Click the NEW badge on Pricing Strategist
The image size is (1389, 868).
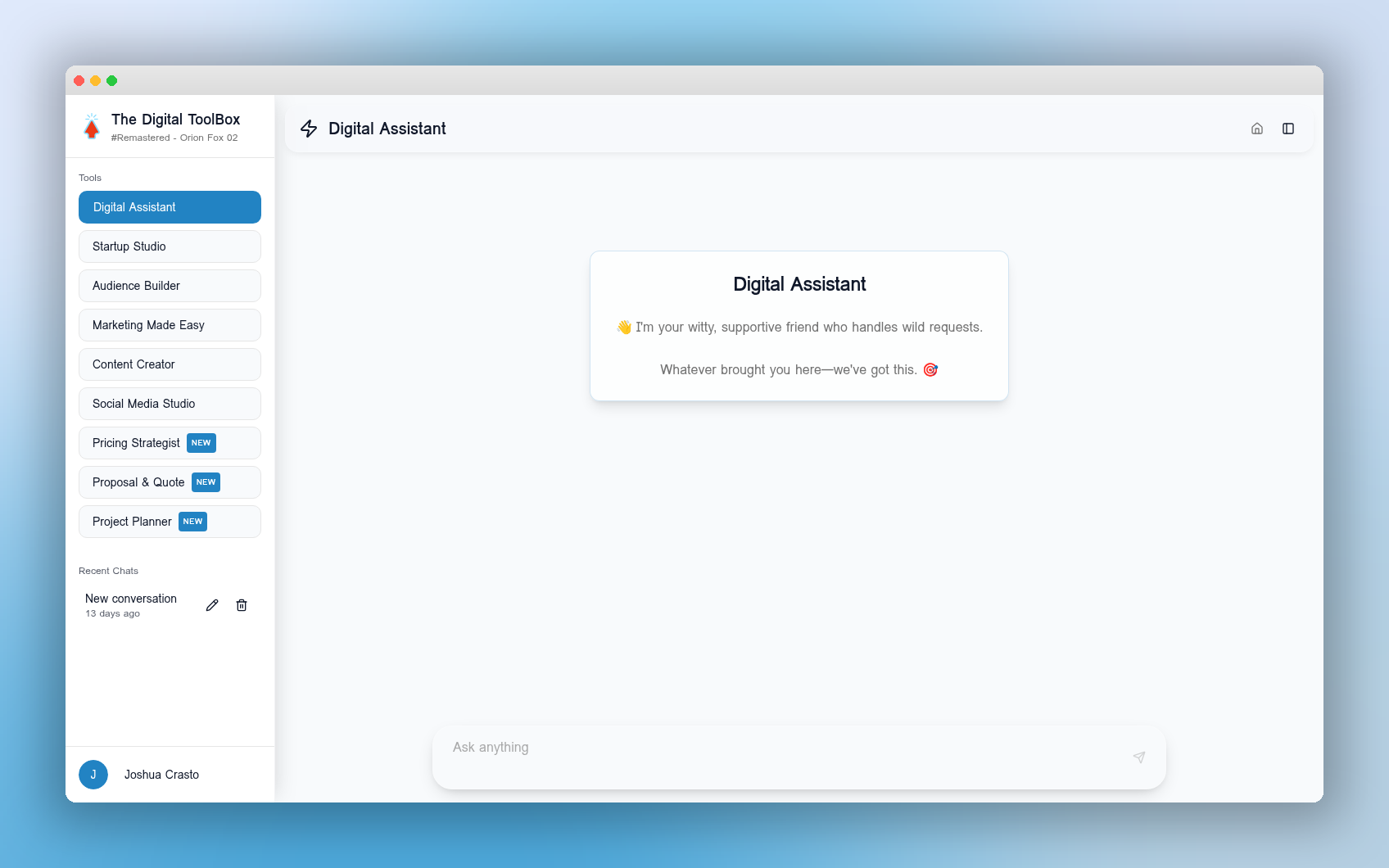coord(201,443)
